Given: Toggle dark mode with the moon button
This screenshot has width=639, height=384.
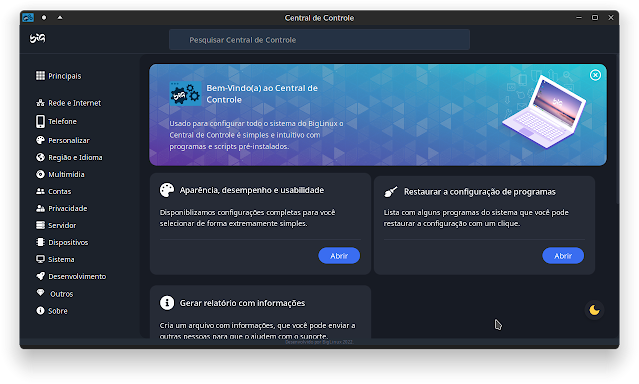Looking at the screenshot, I should pyautogui.click(x=595, y=310).
